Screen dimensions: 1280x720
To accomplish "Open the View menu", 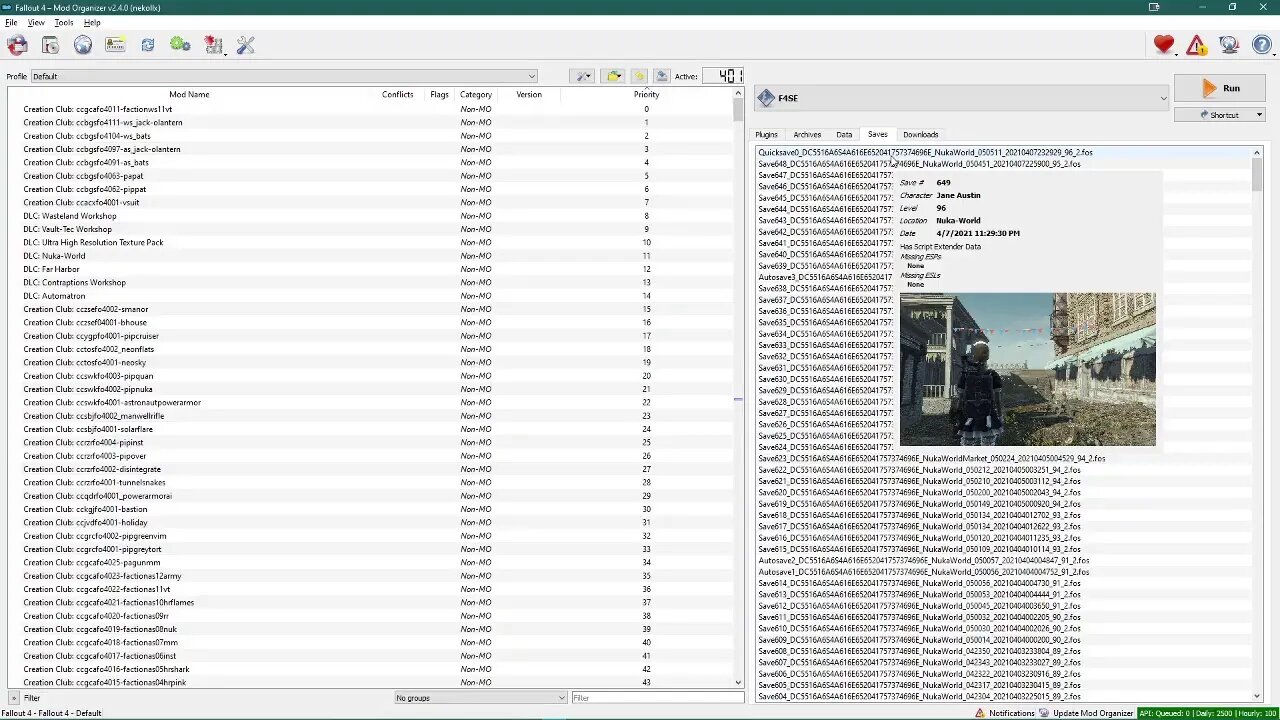I will [36, 22].
